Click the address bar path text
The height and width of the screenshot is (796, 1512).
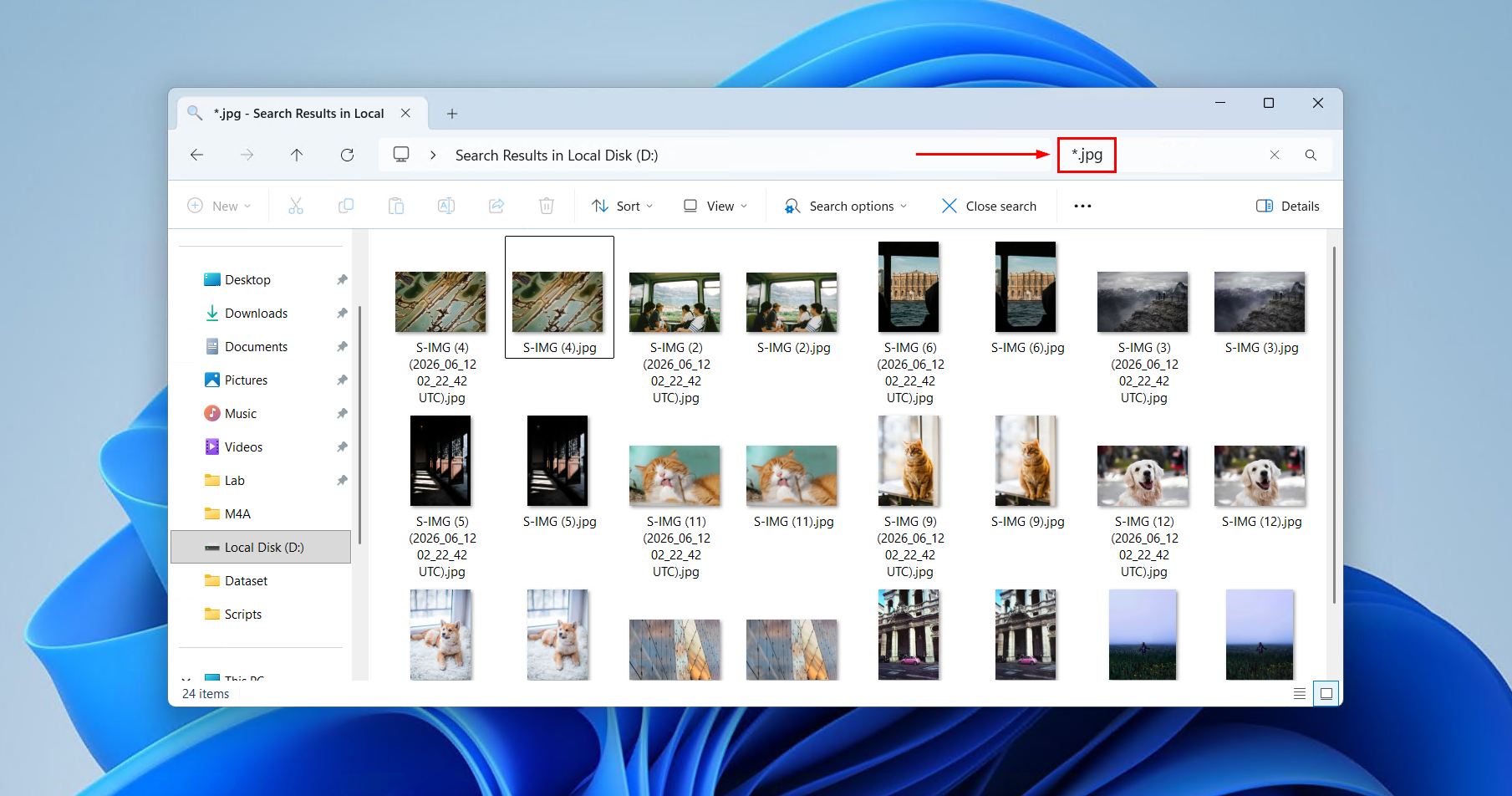557,156
